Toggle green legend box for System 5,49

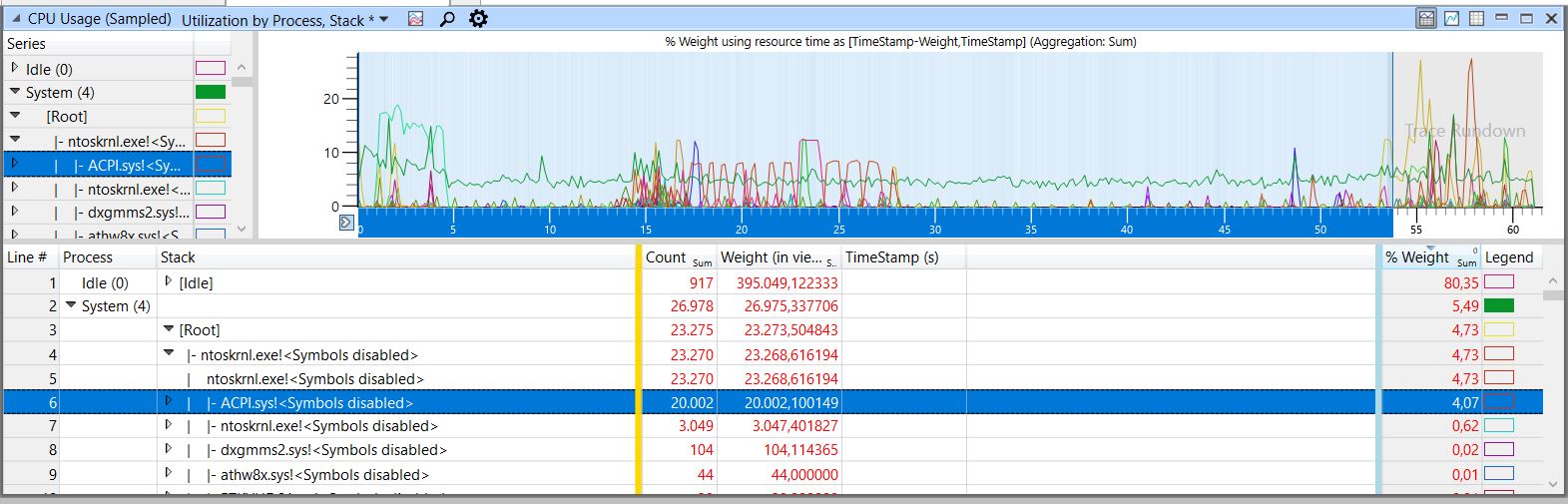pos(1499,306)
